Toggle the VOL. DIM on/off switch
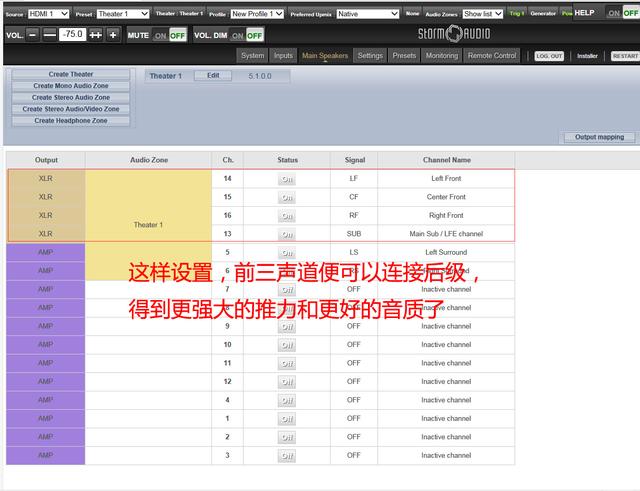 (x=247, y=36)
